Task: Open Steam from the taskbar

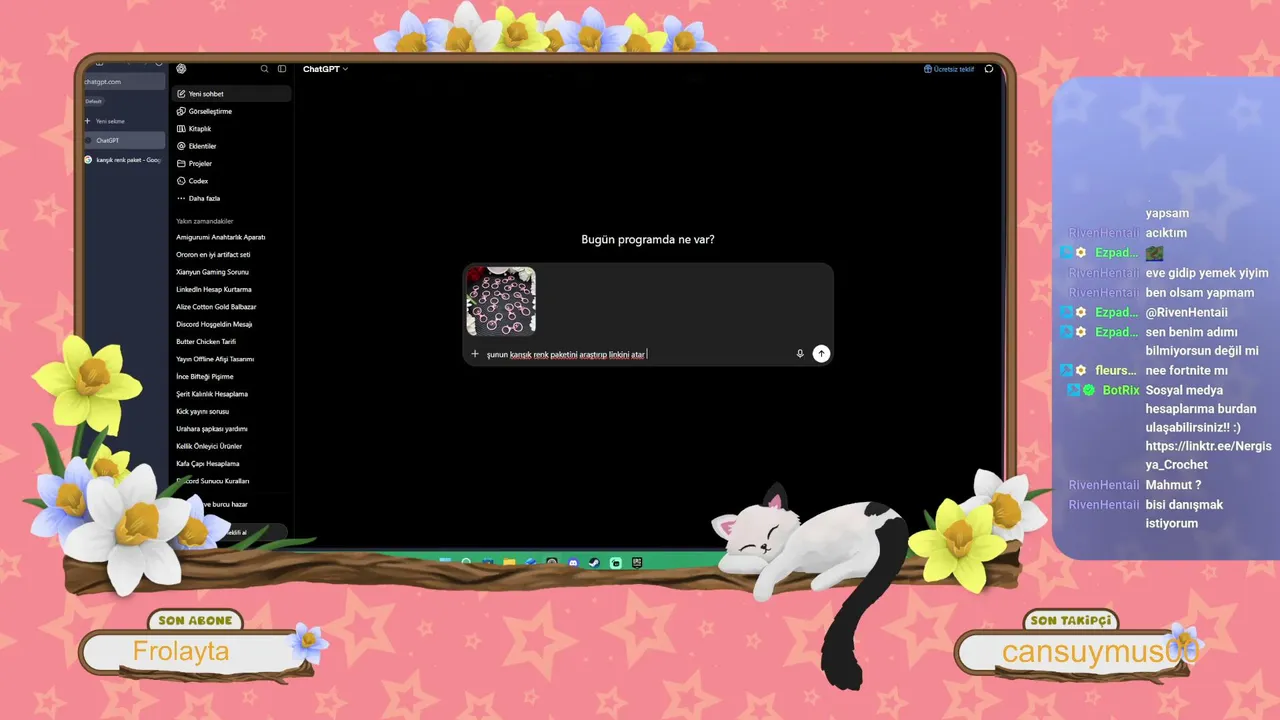Action: pos(594,563)
